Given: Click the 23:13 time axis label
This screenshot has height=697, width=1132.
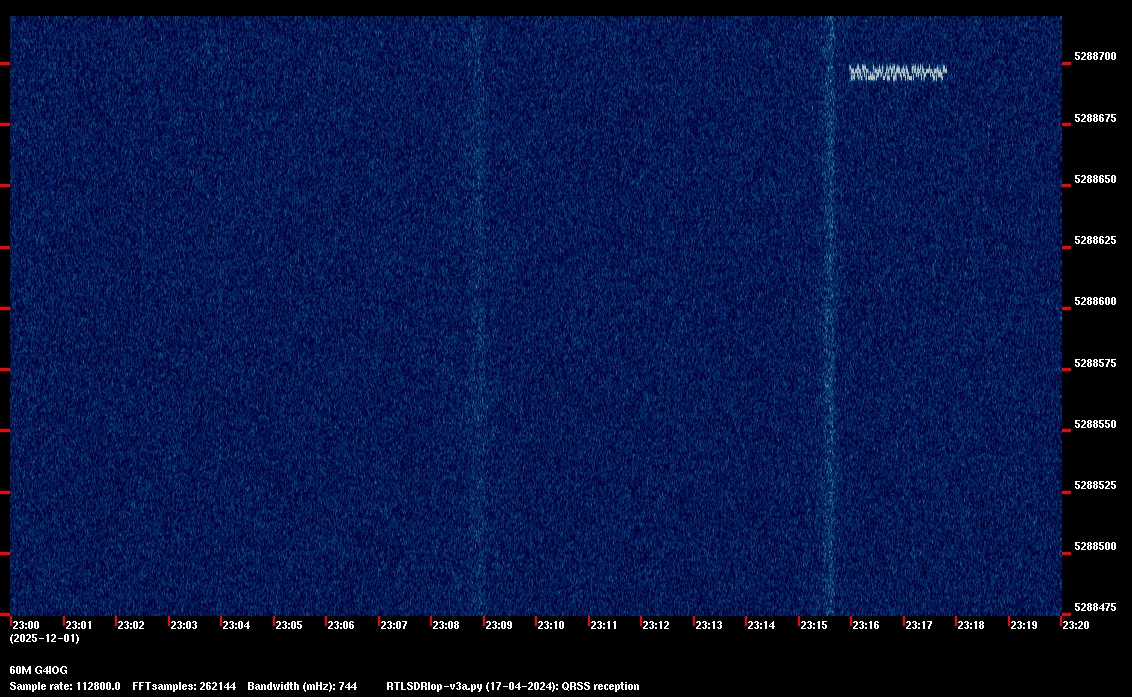Looking at the screenshot, I should pyautogui.click(x=708, y=625).
